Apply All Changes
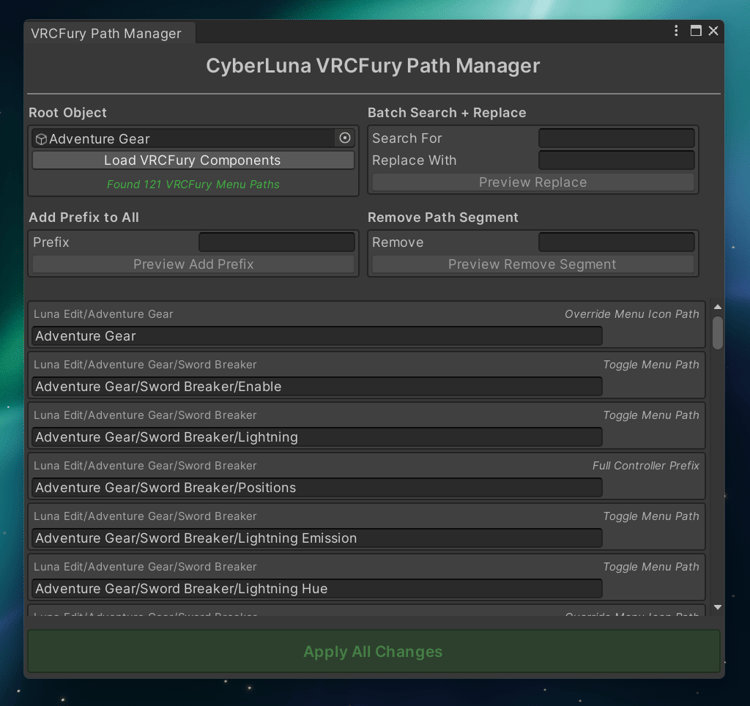 pos(373,651)
